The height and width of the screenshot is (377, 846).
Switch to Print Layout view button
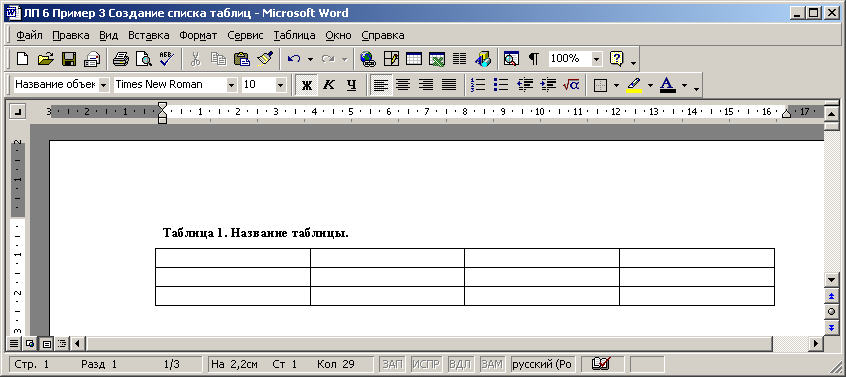[x=46, y=343]
